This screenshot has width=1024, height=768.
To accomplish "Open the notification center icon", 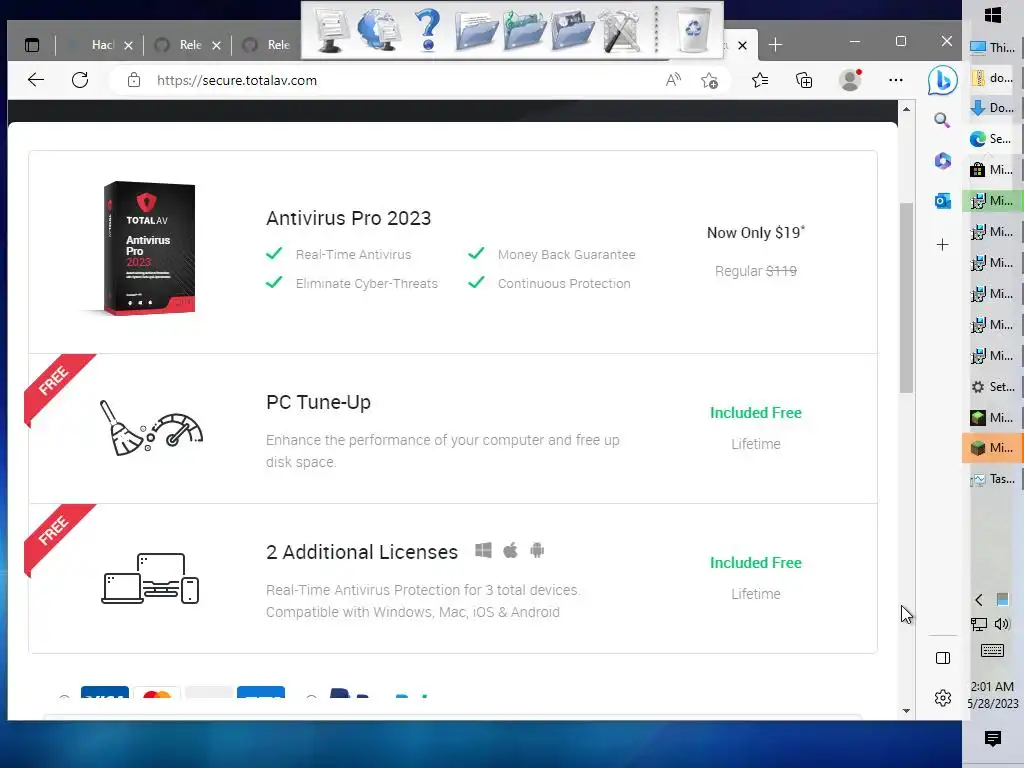I will [x=993, y=738].
